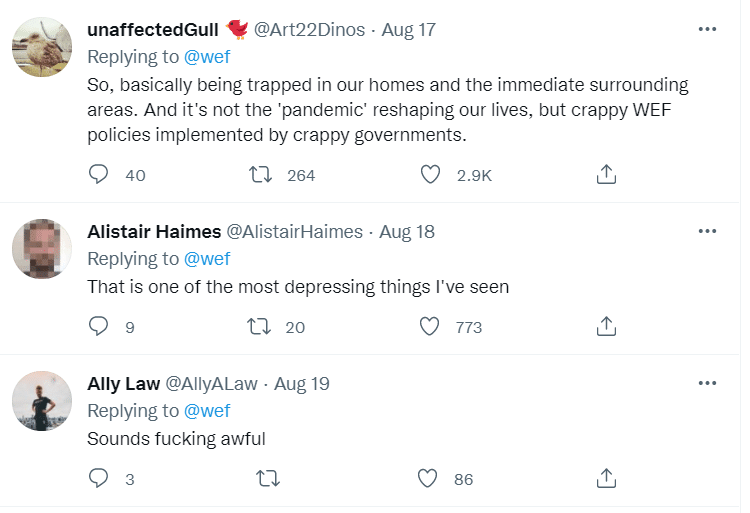The height and width of the screenshot is (513, 750).
Task: Reply to Ally Law's tweet
Action: click(x=98, y=479)
